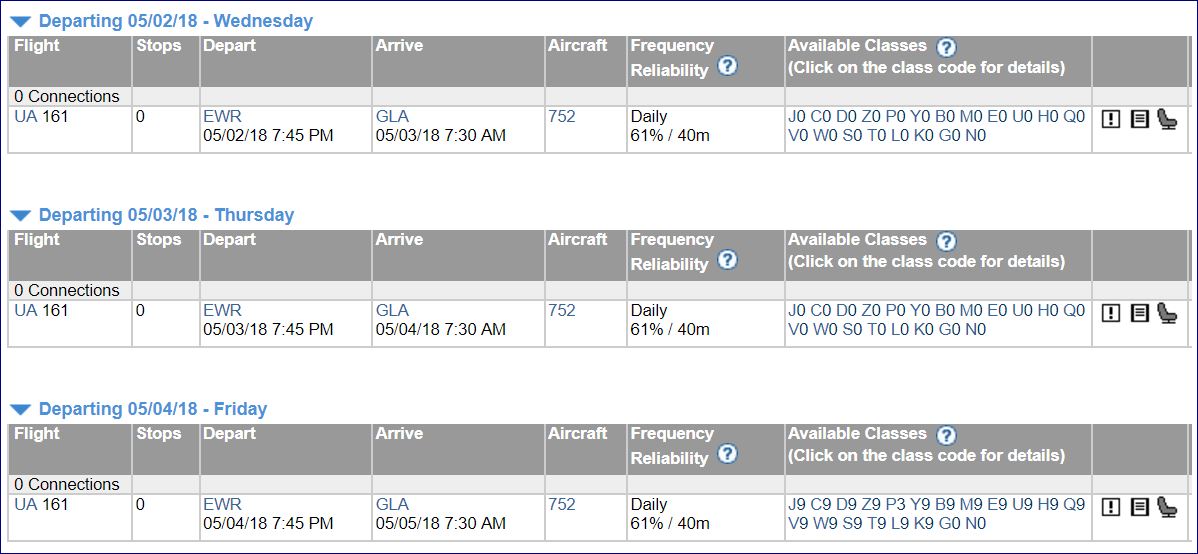Collapse Departing 05/04/18 Friday section
The image size is (1198, 554).
pyautogui.click(x=21, y=409)
